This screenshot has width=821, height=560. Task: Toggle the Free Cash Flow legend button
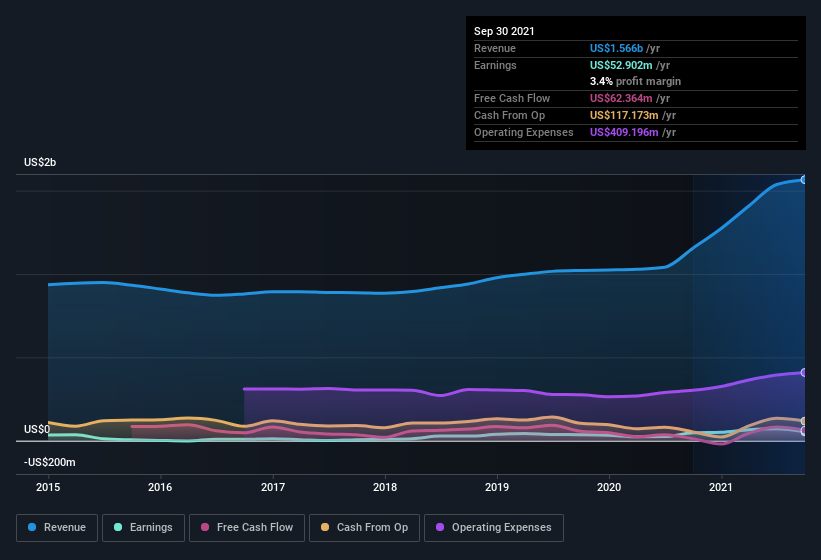[247, 528]
